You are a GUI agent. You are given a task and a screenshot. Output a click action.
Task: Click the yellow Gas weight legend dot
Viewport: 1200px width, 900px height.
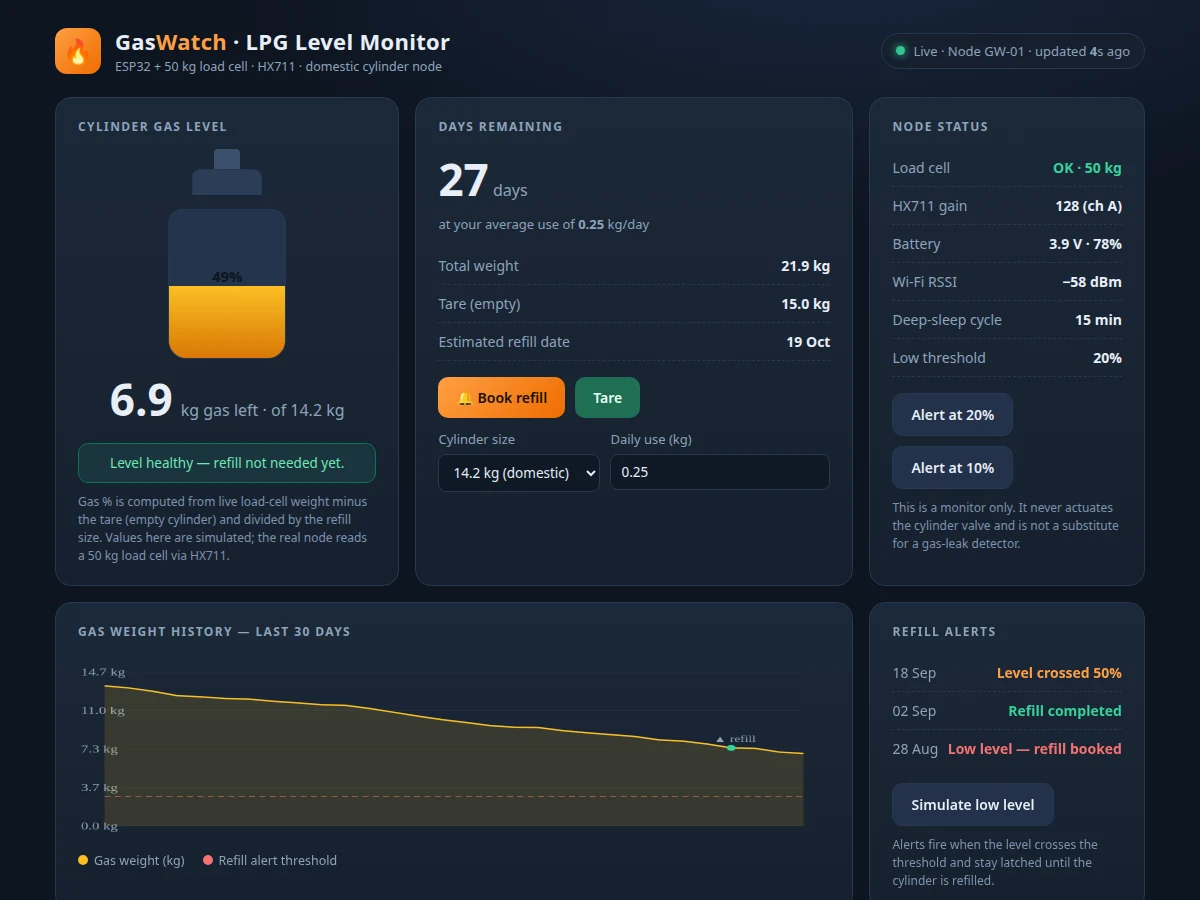click(x=83, y=860)
